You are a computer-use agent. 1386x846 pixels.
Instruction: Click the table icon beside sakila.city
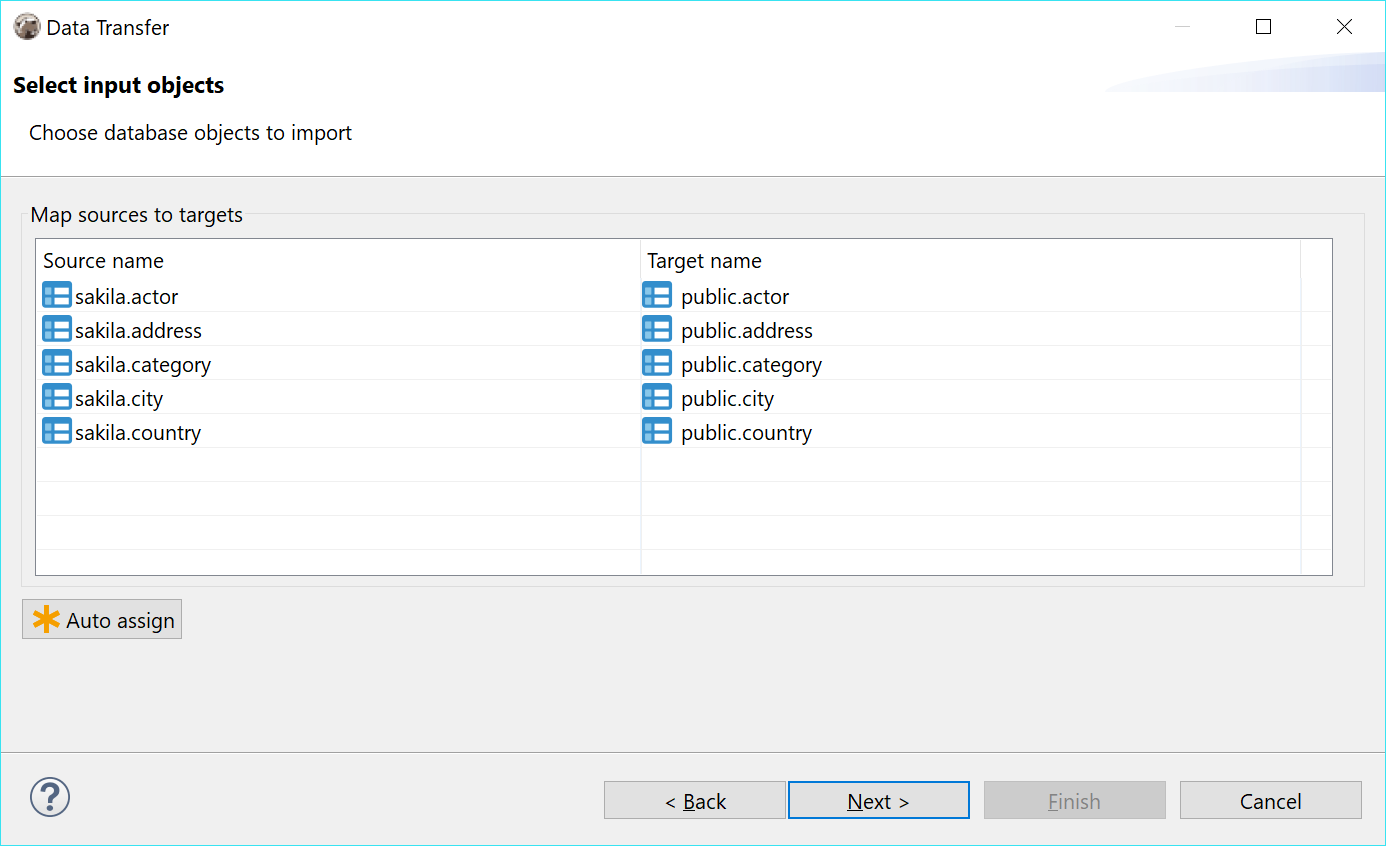click(x=57, y=397)
